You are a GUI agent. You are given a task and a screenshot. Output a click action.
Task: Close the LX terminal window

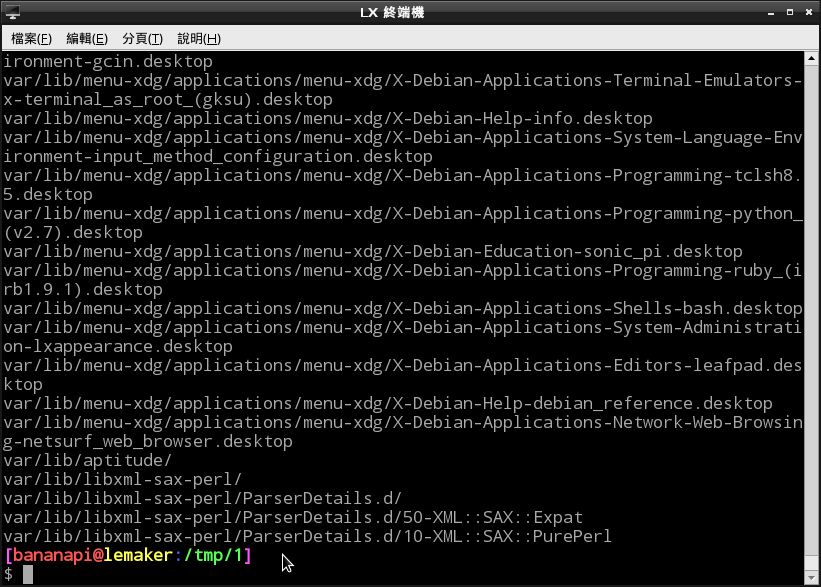click(x=807, y=12)
